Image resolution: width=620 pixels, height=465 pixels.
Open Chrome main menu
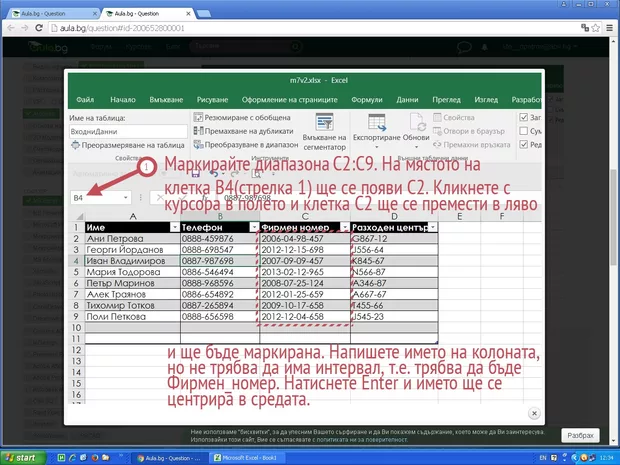click(x=609, y=28)
